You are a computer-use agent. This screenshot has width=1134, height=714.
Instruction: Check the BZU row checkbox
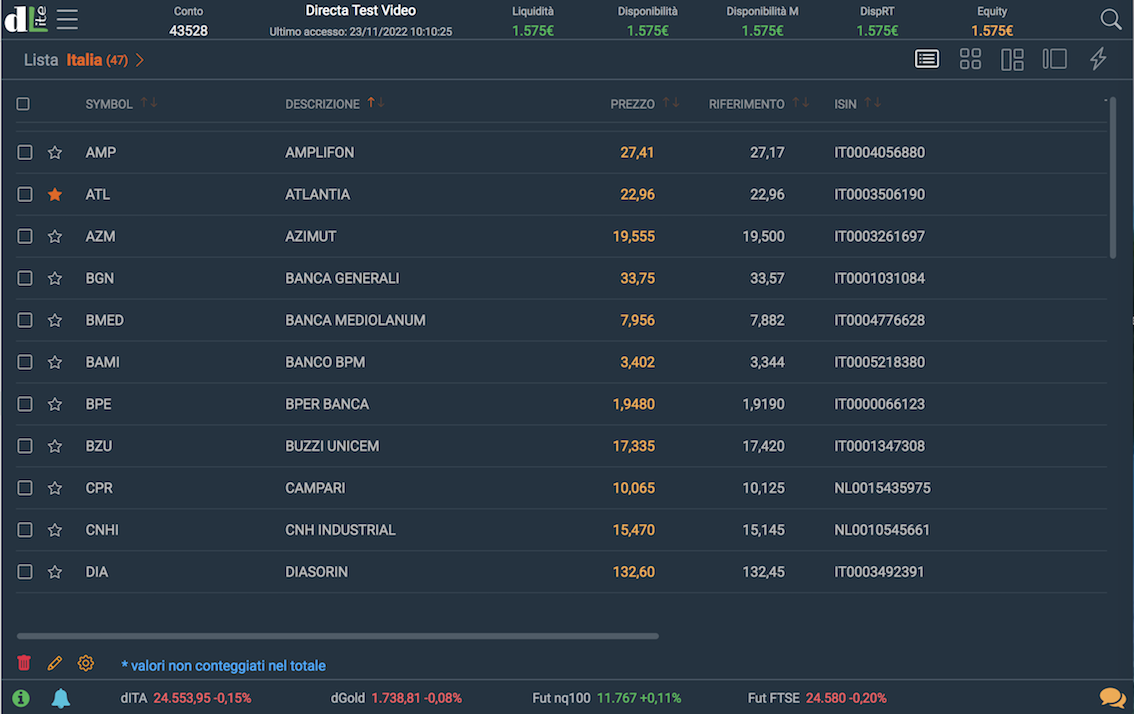[x=25, y=446]
